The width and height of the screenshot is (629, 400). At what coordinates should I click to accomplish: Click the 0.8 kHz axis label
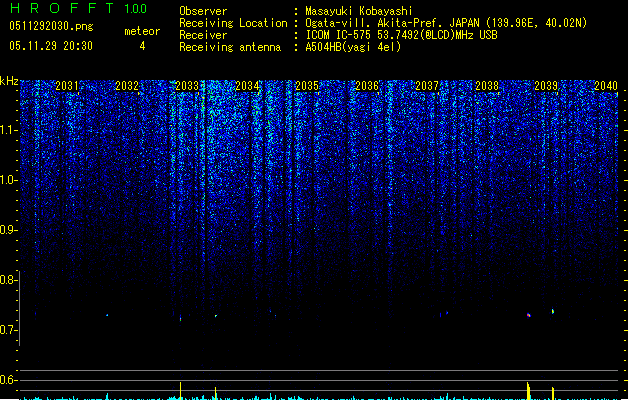point(8,280)
